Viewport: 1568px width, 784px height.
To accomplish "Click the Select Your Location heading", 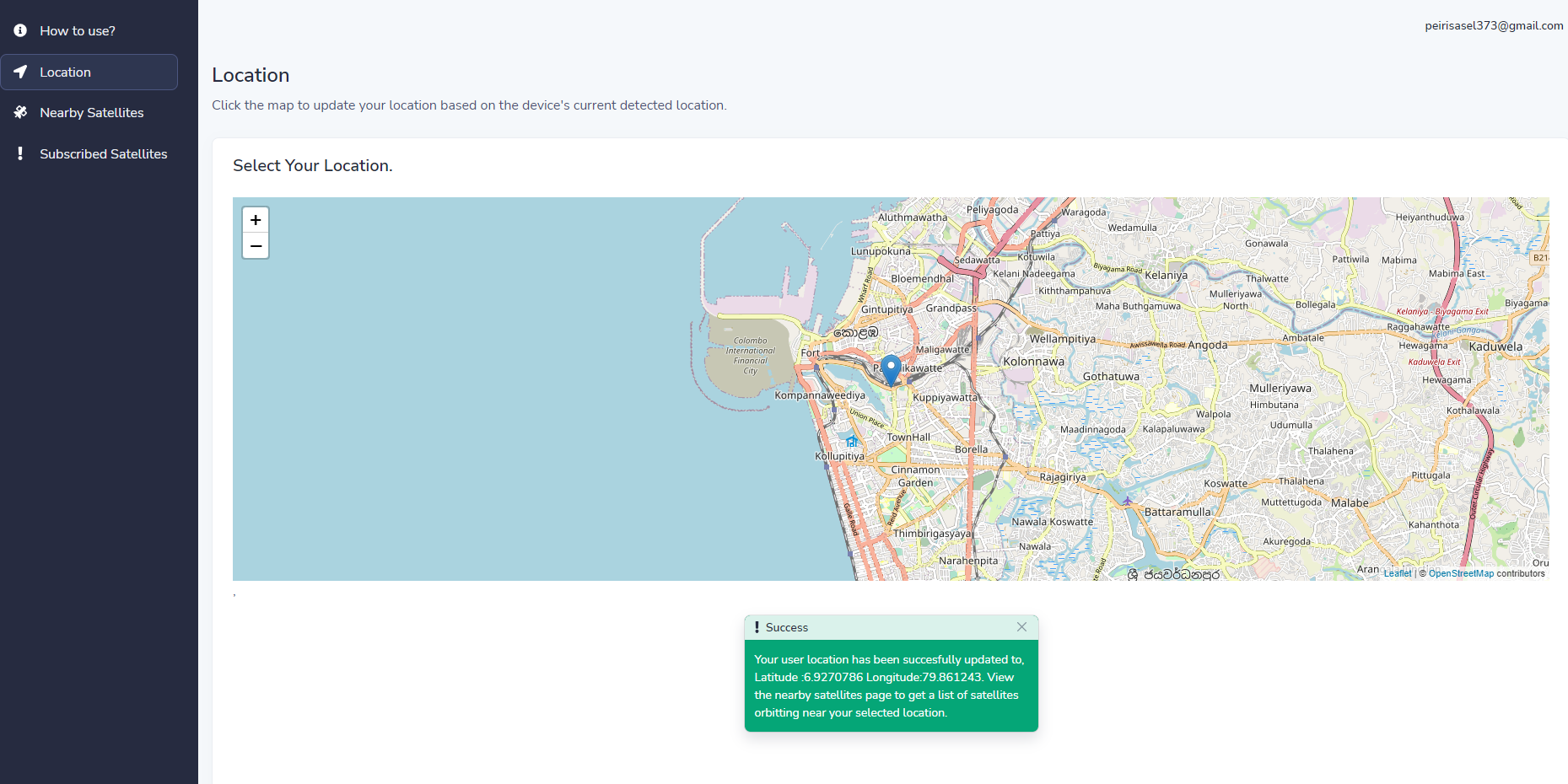I will tap(313, 166).
